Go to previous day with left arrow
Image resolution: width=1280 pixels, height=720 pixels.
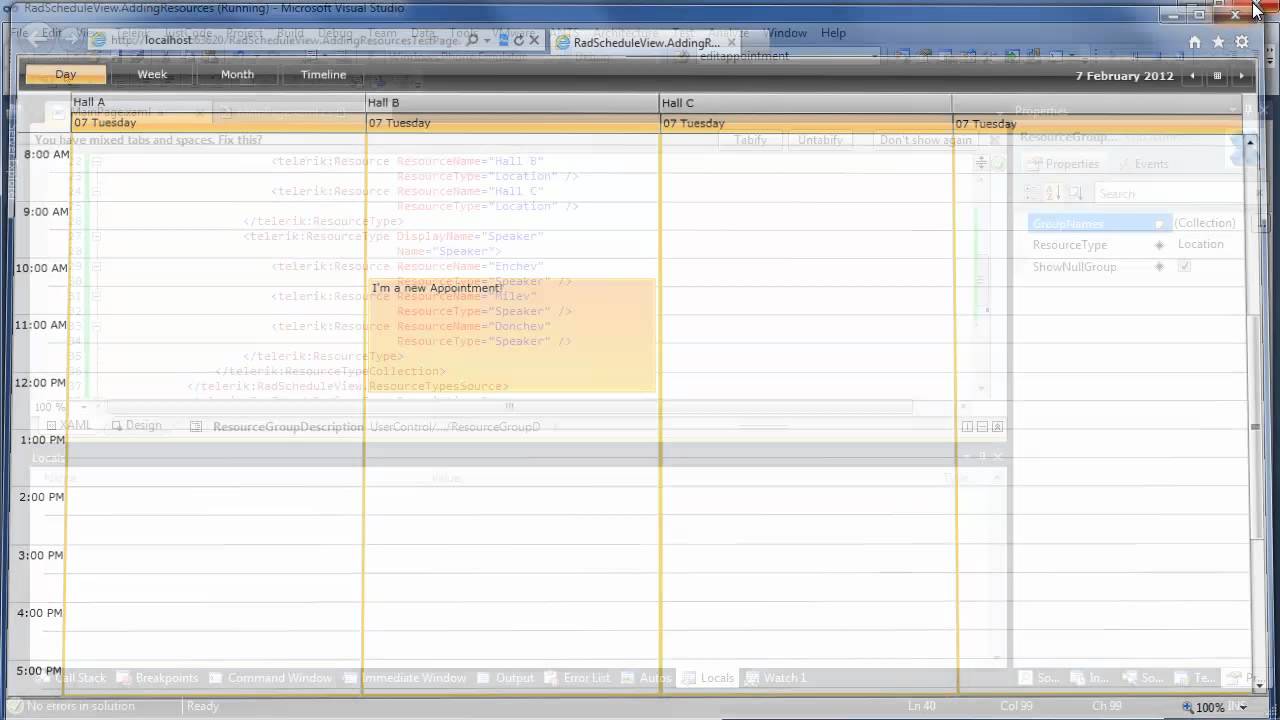coord(1192,76)
